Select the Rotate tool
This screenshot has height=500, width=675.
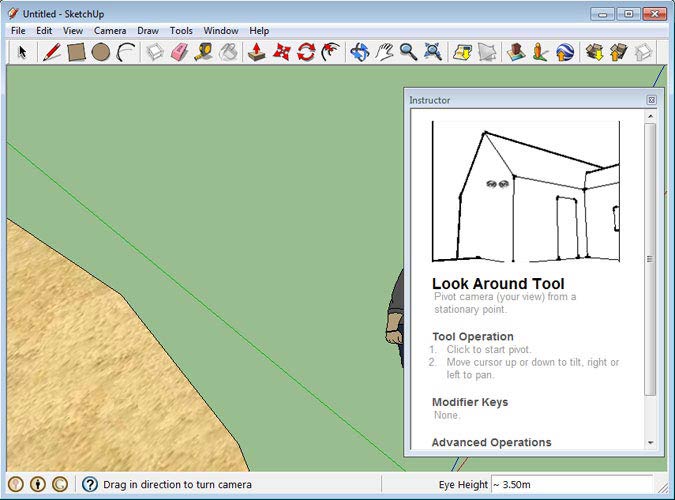(x=306, y=51)
